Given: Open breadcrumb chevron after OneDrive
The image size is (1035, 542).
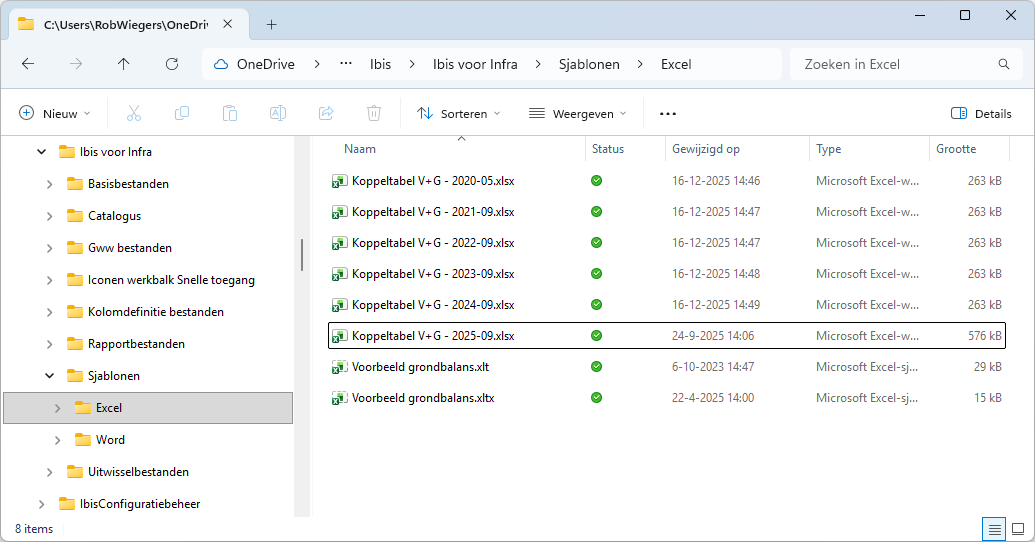Looking at the screenshot, I should (x=317, y=64).
